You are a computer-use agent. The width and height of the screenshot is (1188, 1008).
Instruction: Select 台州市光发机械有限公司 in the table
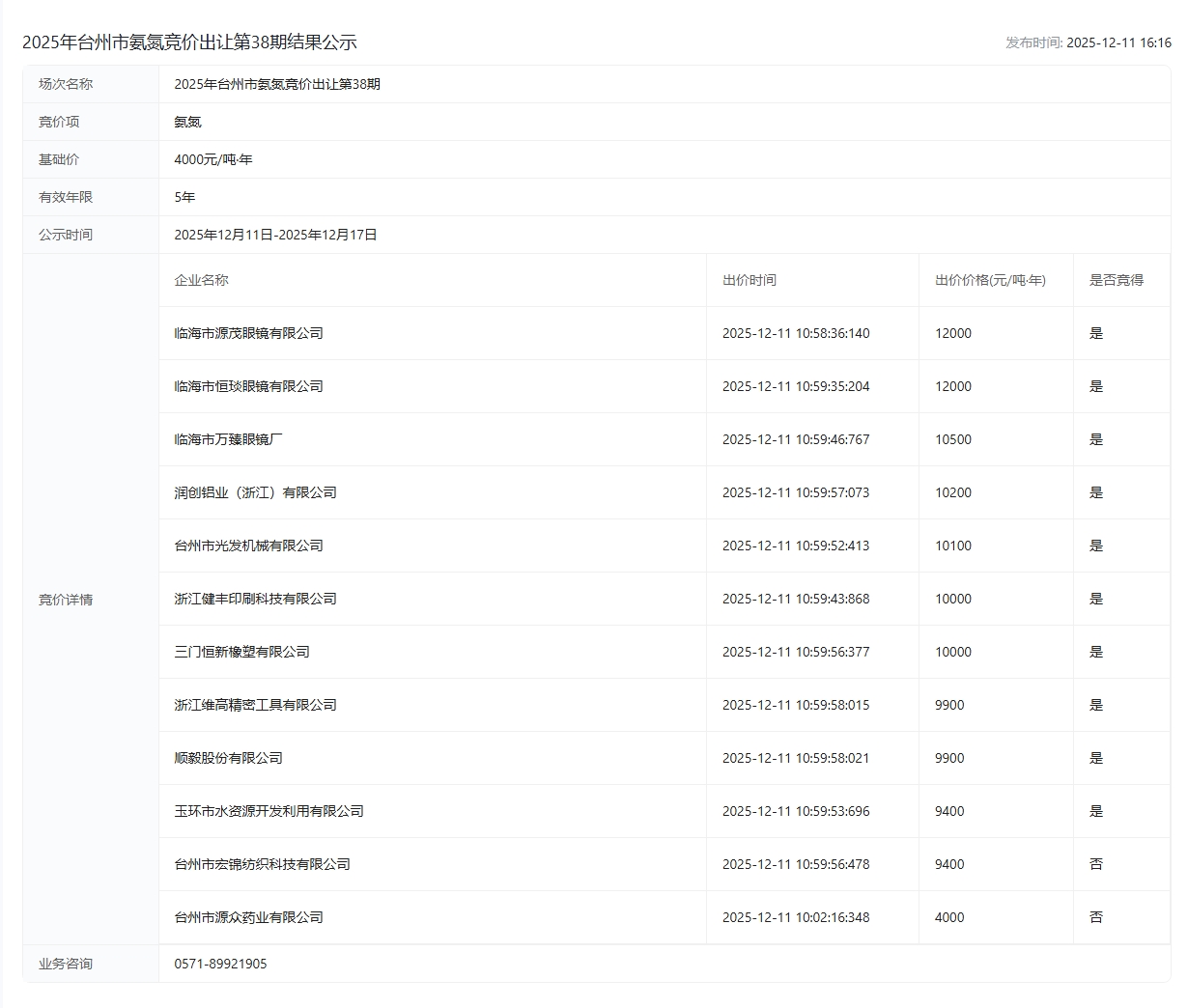(x=248, y=546)
